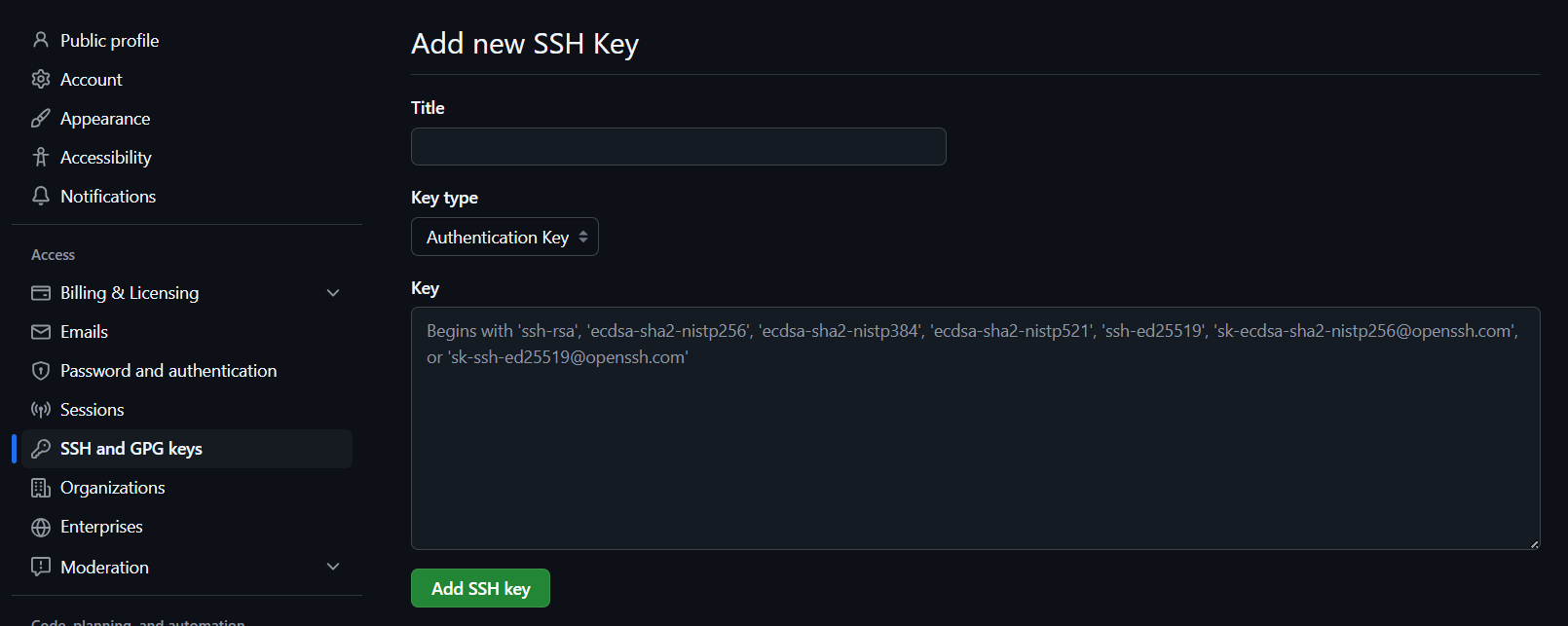The image size is (1568, 626).
Task: Open the Key type dropdown
Action: (504, 238)
